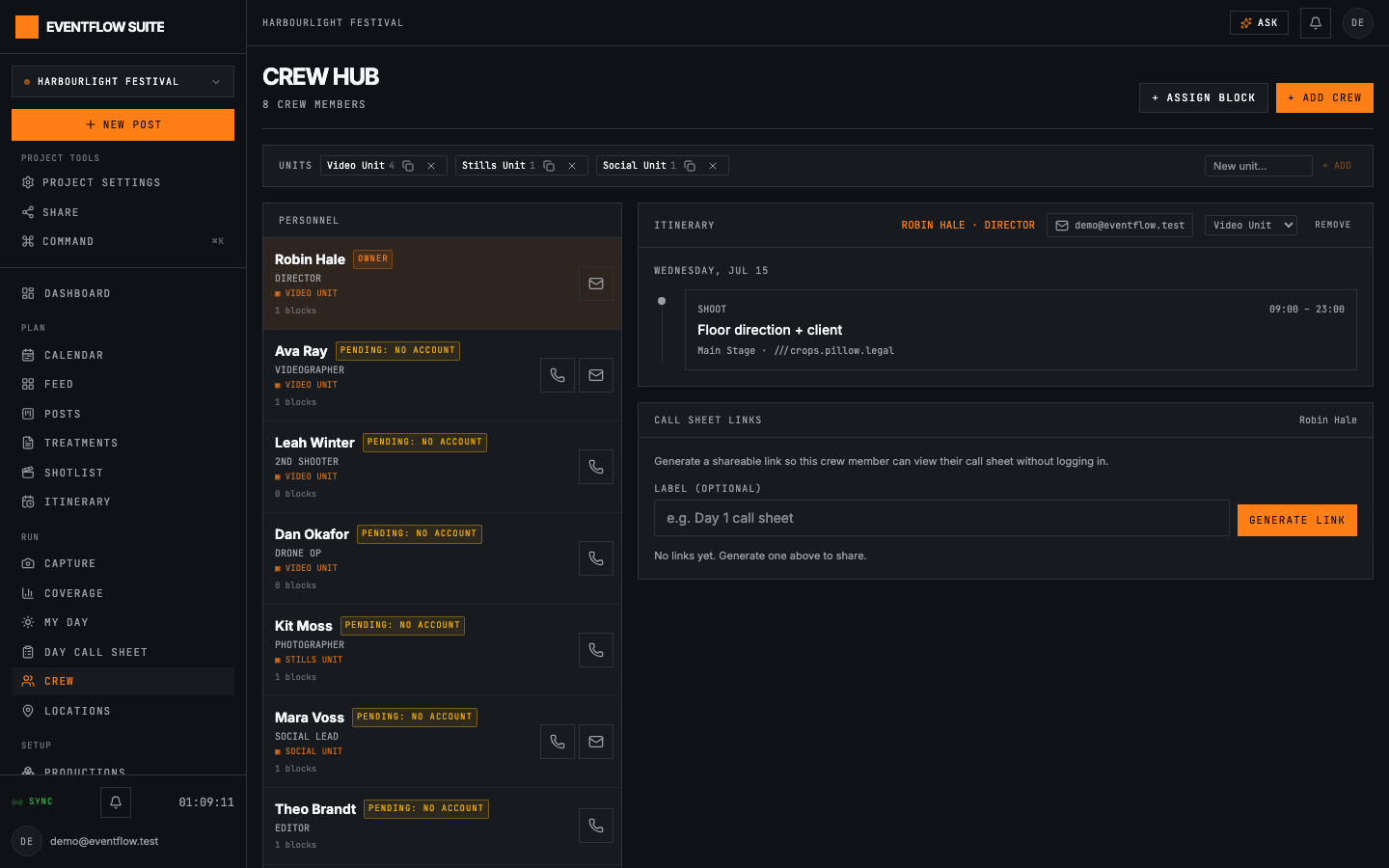
Task: Email Mara Voss via envelope icon
Action: tap(596, 742)
